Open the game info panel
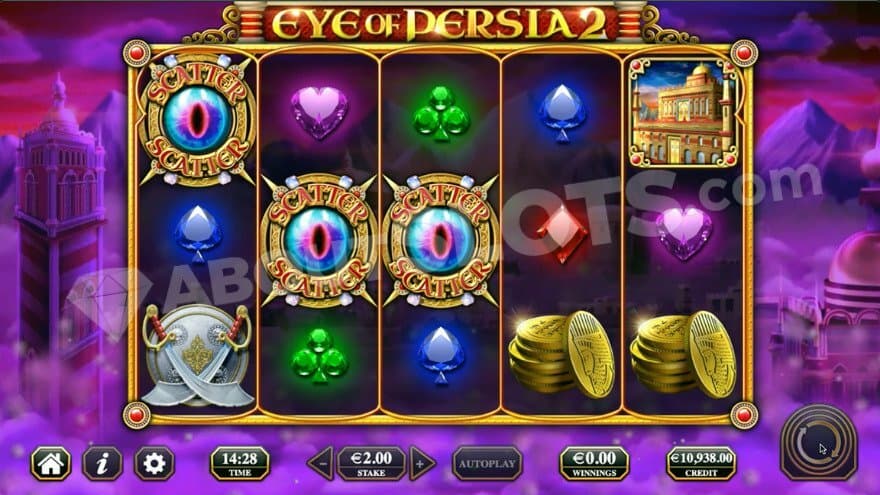Image resolution: width=880 pixels, height=495 pixels. 102,464
